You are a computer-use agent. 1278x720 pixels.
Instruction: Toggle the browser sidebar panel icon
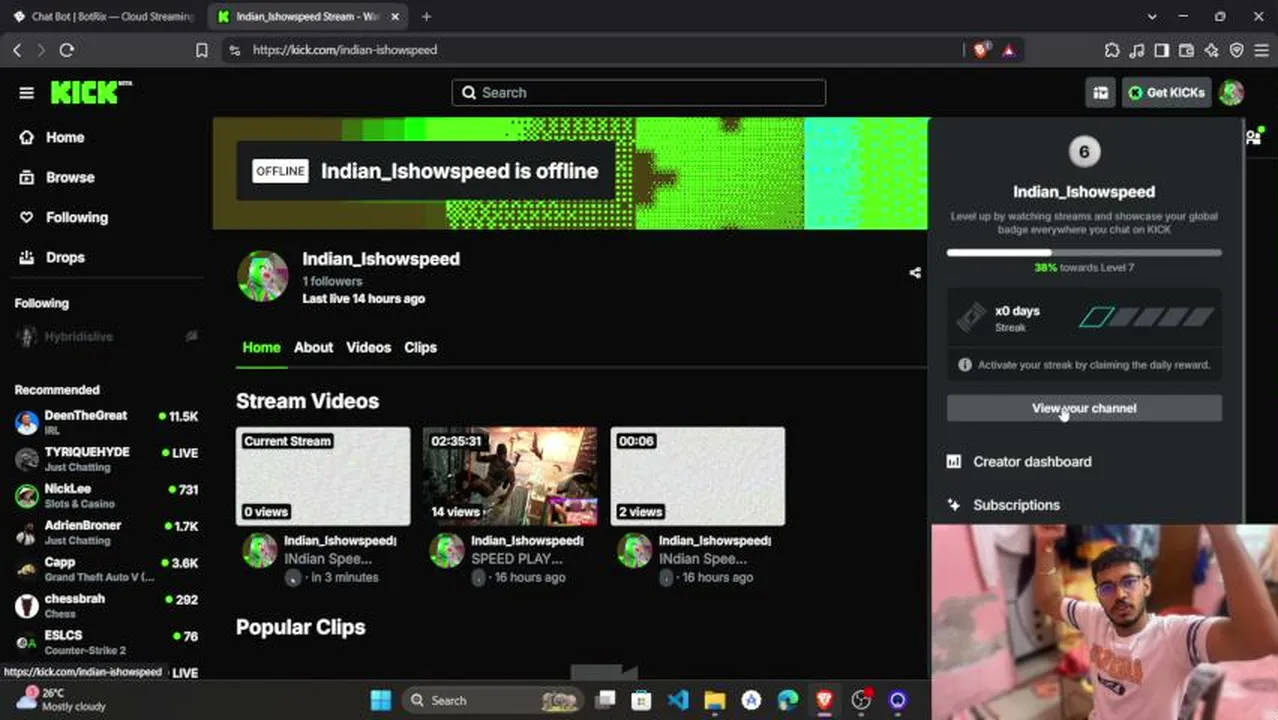tap(1161, 49)
